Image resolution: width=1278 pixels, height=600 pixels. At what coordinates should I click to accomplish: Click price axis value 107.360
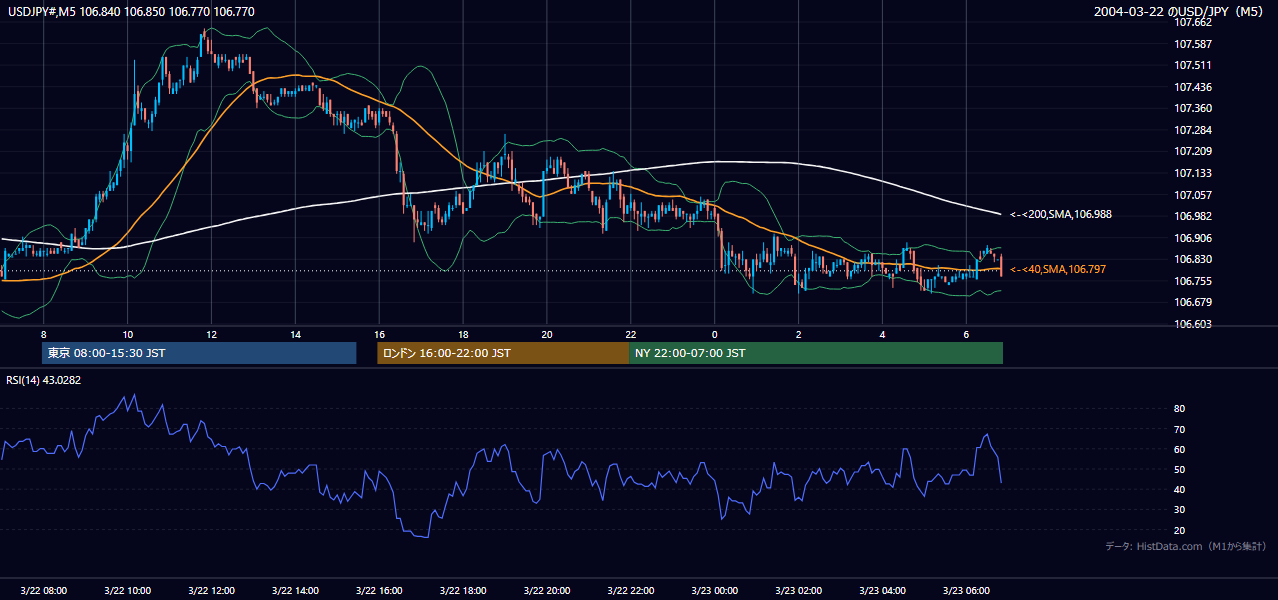pyautogui.click(x=1194, y=108)
